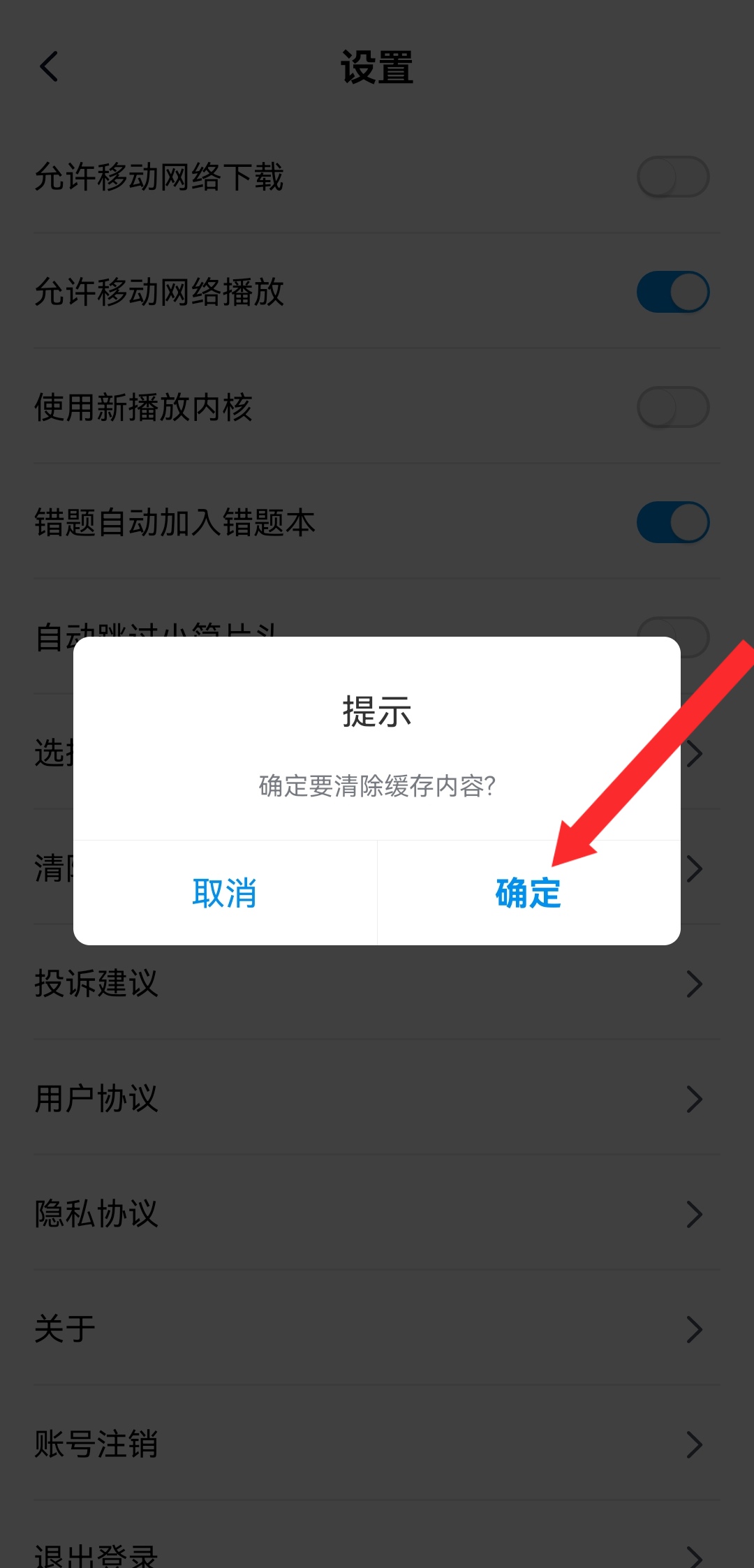The height and width of the screenshot is (1568, 754).
Task: Click 取消 in the dialog
Action: pyautogui.click(x=225, y=893)
